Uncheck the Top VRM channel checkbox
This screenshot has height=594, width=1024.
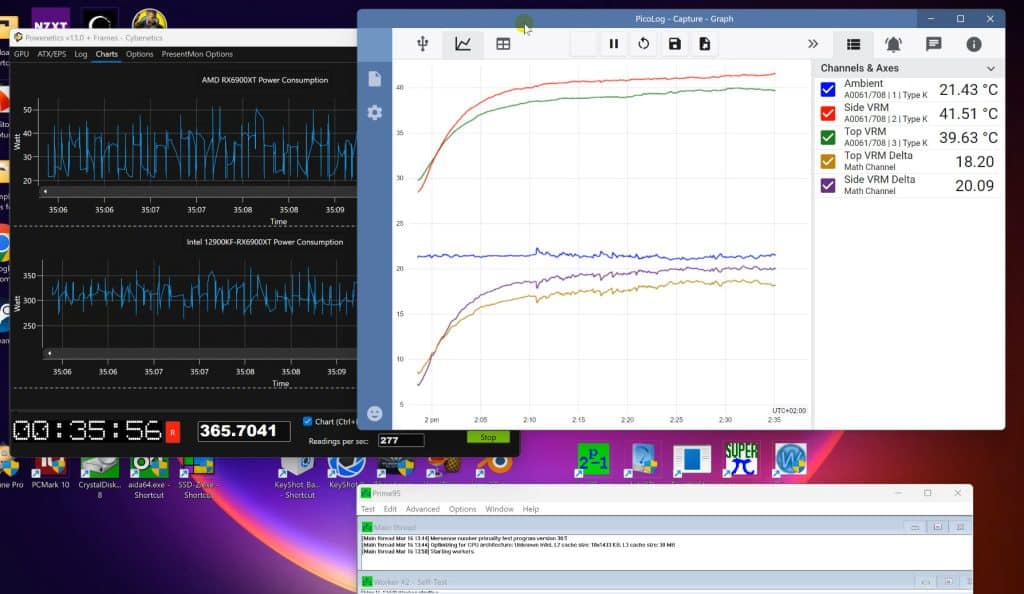[x=827, y=138]
